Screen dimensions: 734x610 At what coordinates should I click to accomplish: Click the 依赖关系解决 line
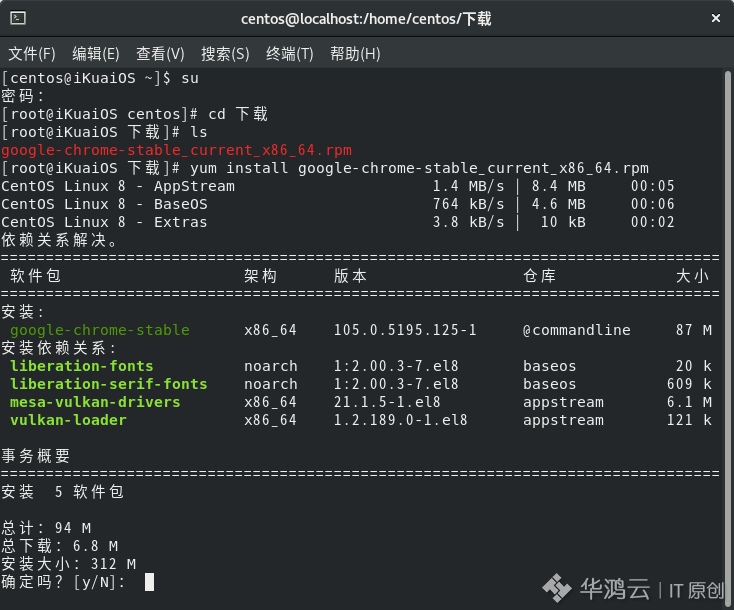pos(59,240)
